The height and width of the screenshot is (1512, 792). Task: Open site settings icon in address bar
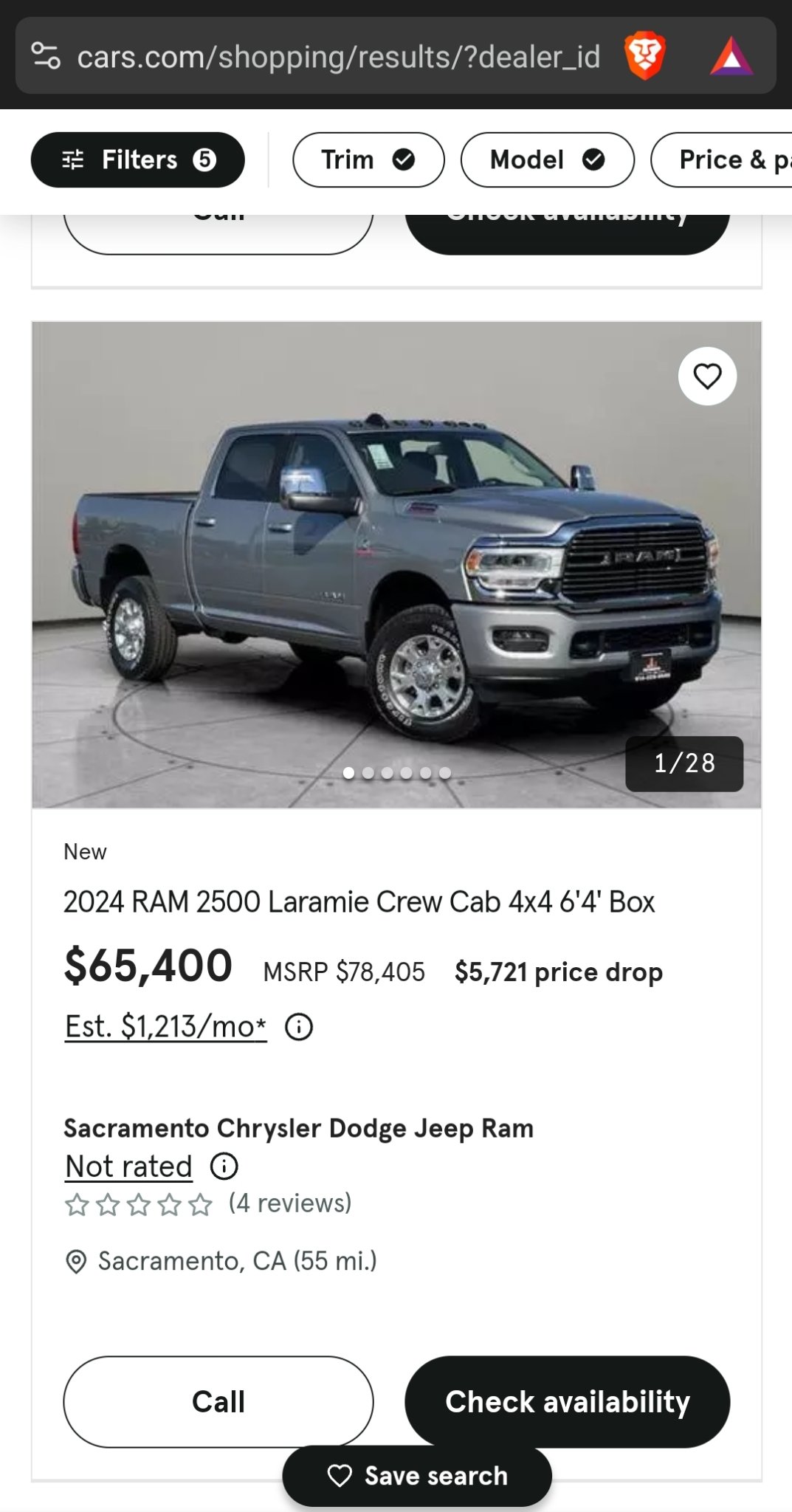46,56
